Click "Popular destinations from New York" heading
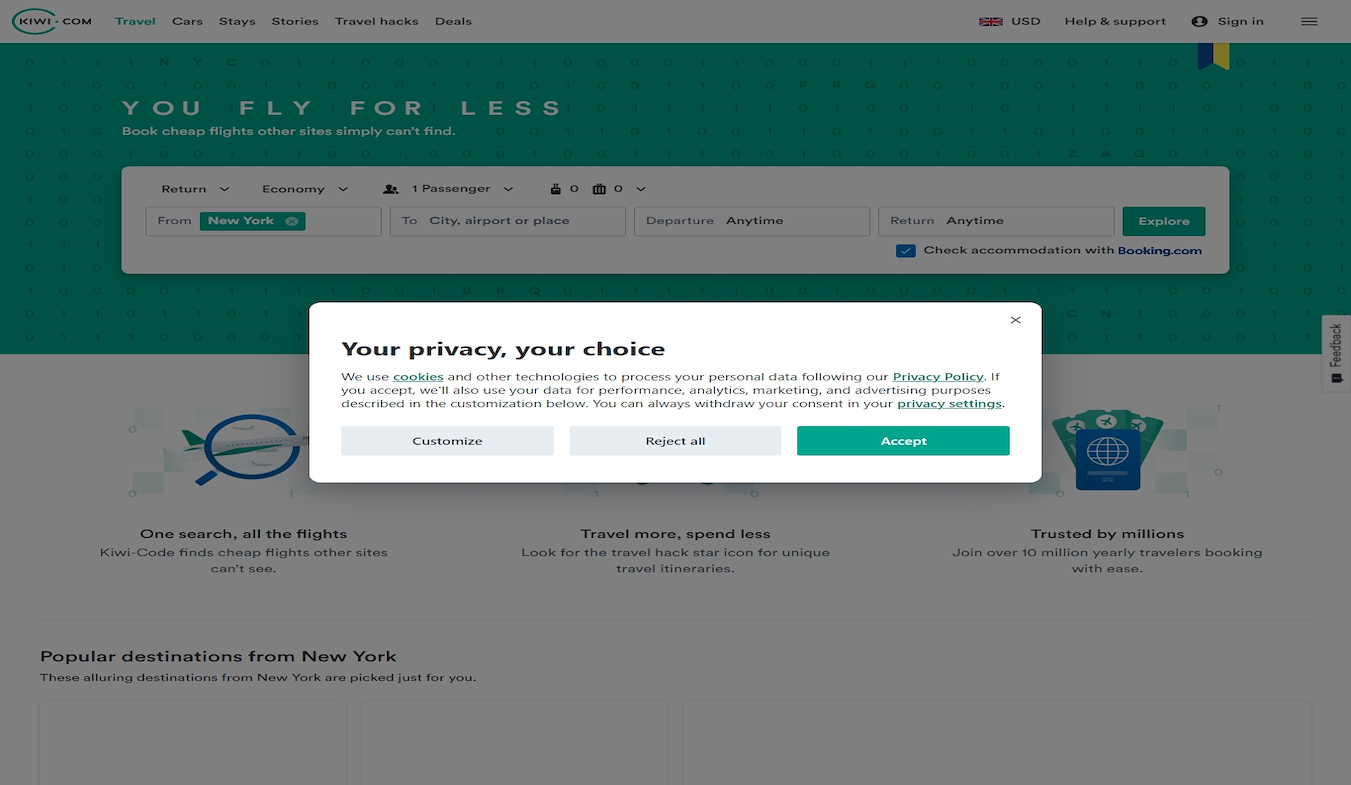 point(218,657)
